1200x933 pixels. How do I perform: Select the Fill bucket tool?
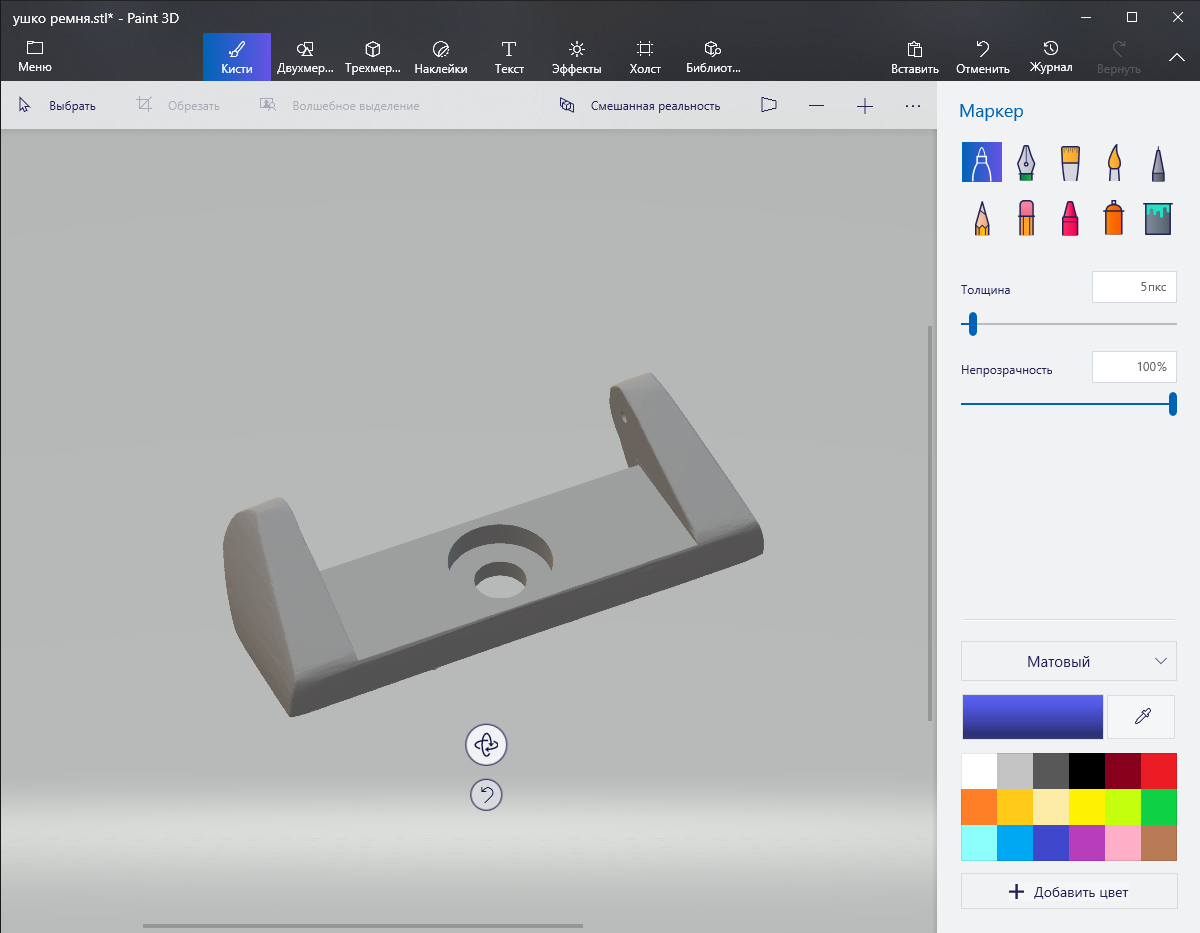(x=1158, y=217)
